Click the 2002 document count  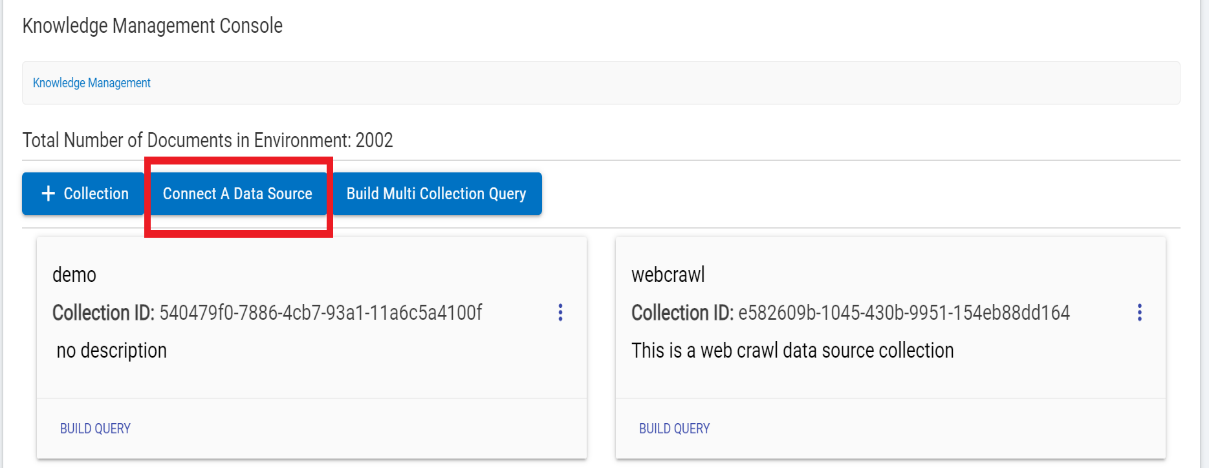[x=374, y=140]
